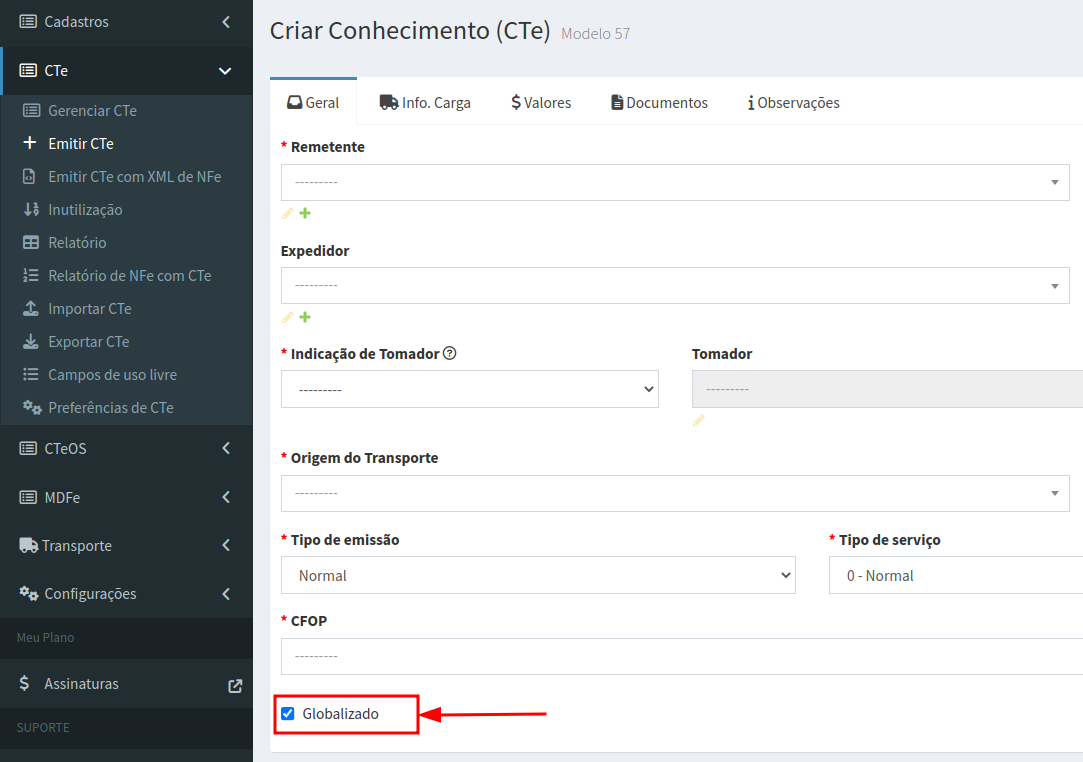Screen dimensions: 1083x762
Task: Click the green plus icon under Remetente
Action: click(x=305, y=213)
